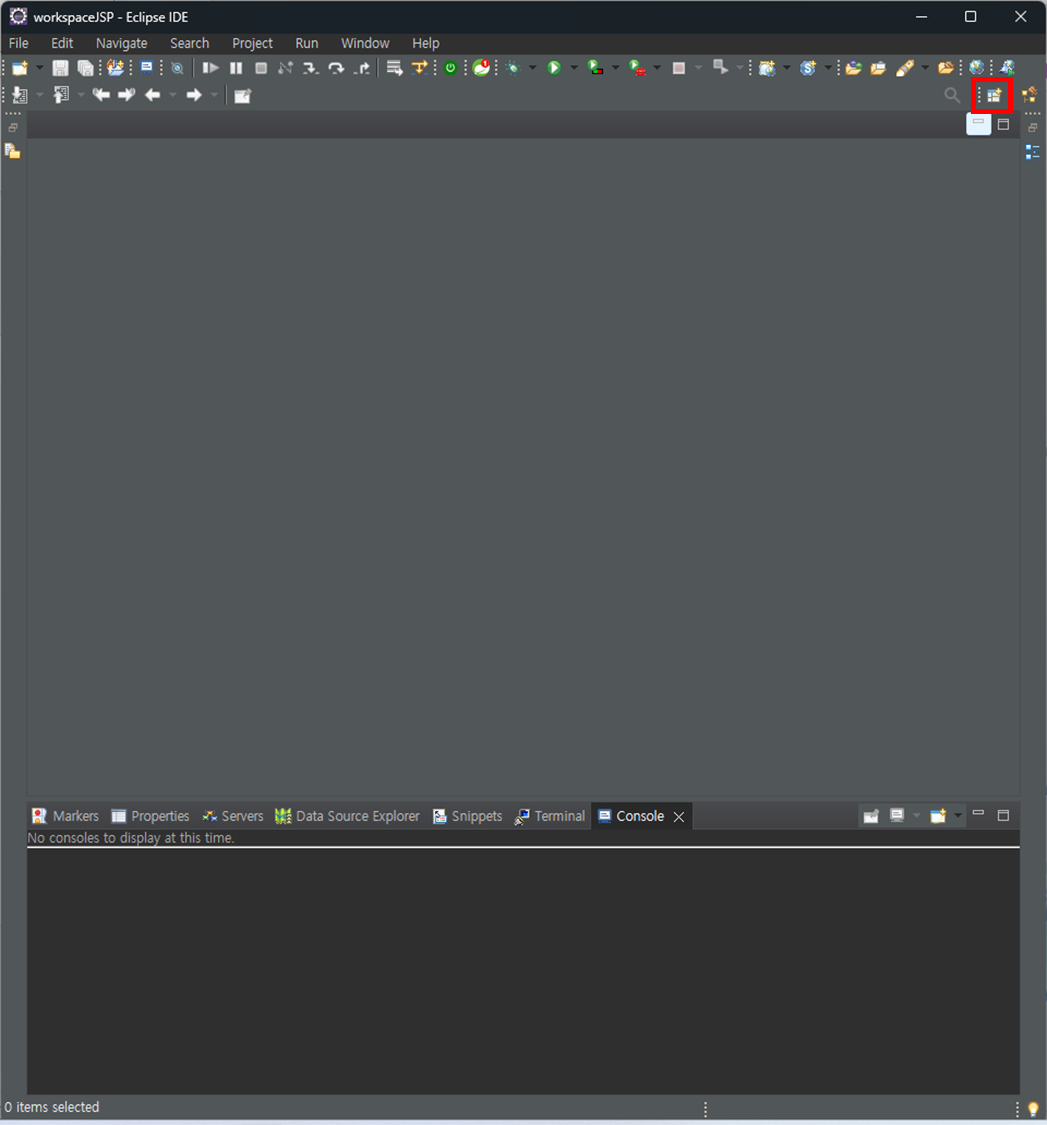Click the Terminate stop icon

261,68
